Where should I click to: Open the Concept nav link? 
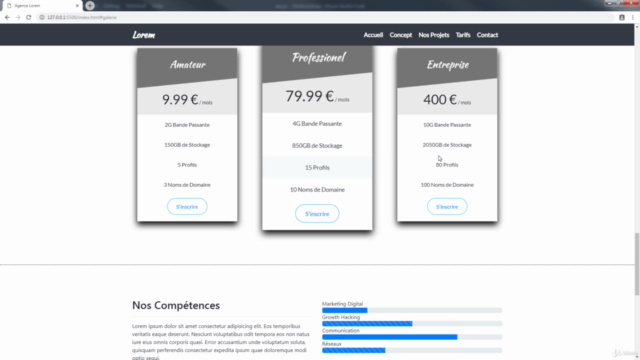pyautogui.click(x=400, y=35)
